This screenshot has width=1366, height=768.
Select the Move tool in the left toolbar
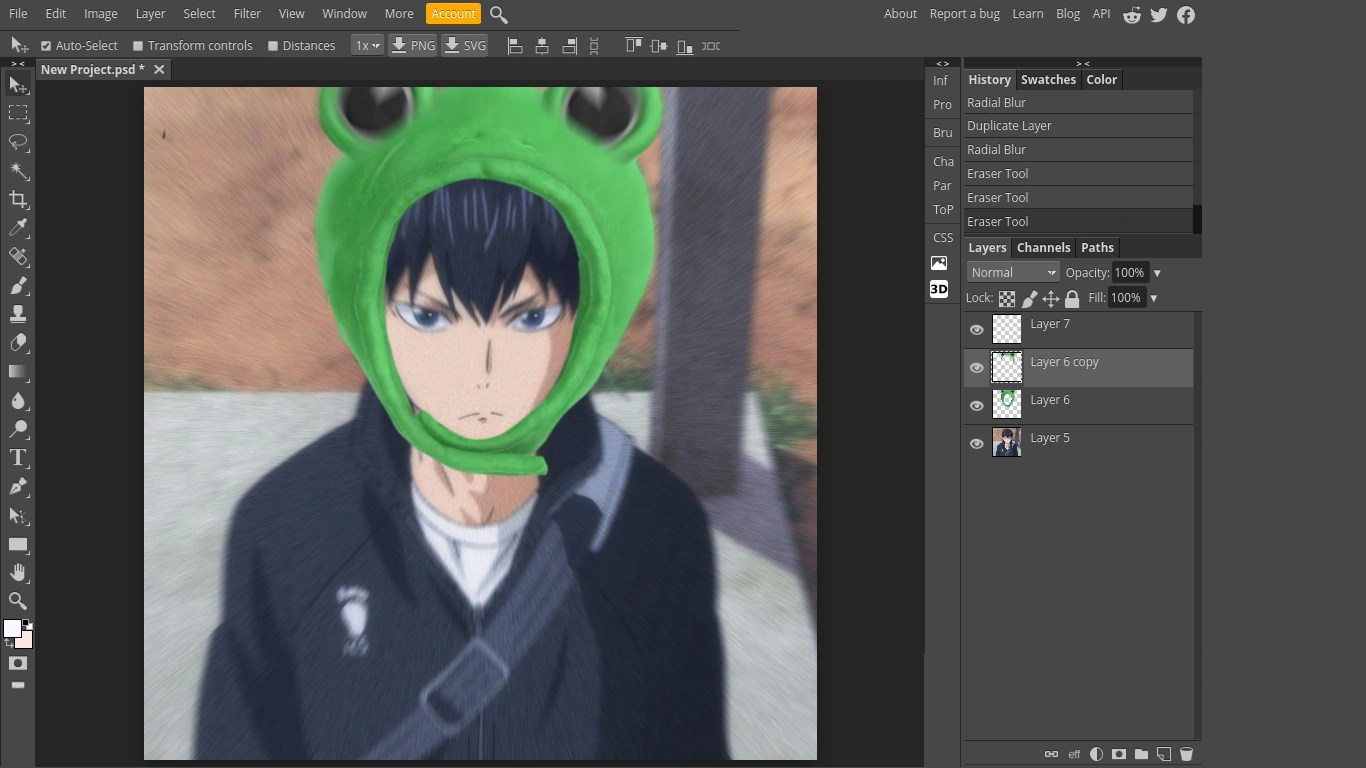18,85
